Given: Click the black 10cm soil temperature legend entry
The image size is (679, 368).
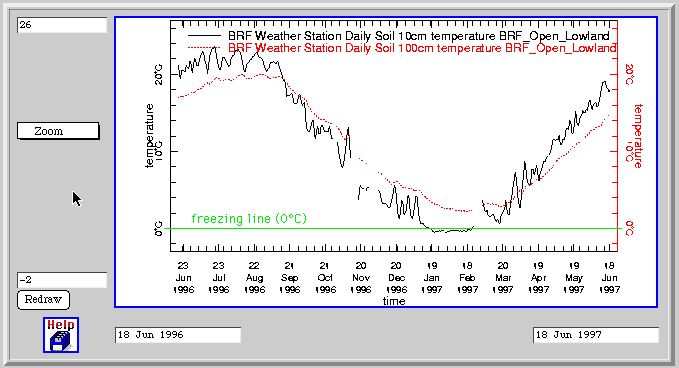Looking at the screenshot, I should (x=399, y=36).
